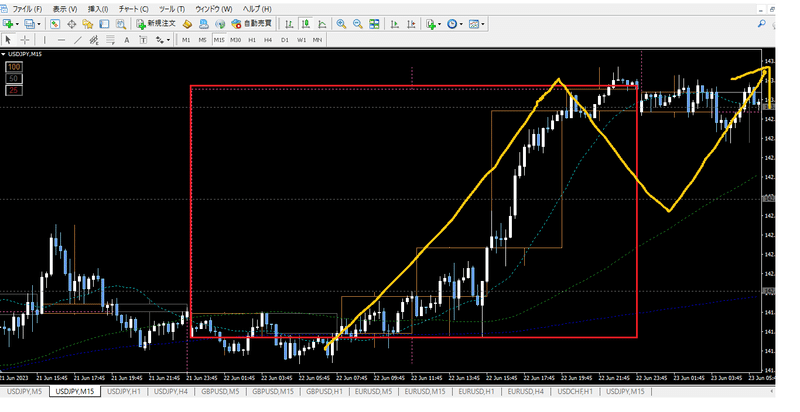The width and height of the screenshot is (800, 412).
Task: Expand the Arrows objects dropdown arrow
Action: click(x=168, y=40)
